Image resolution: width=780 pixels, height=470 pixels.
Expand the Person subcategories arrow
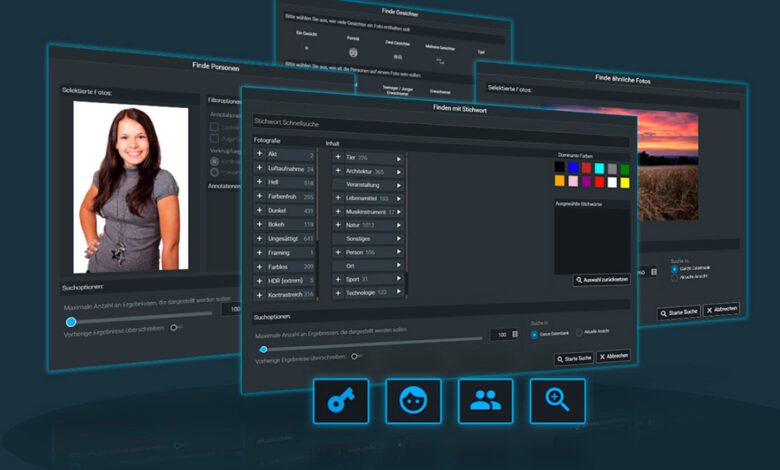(x=398, y=252)
